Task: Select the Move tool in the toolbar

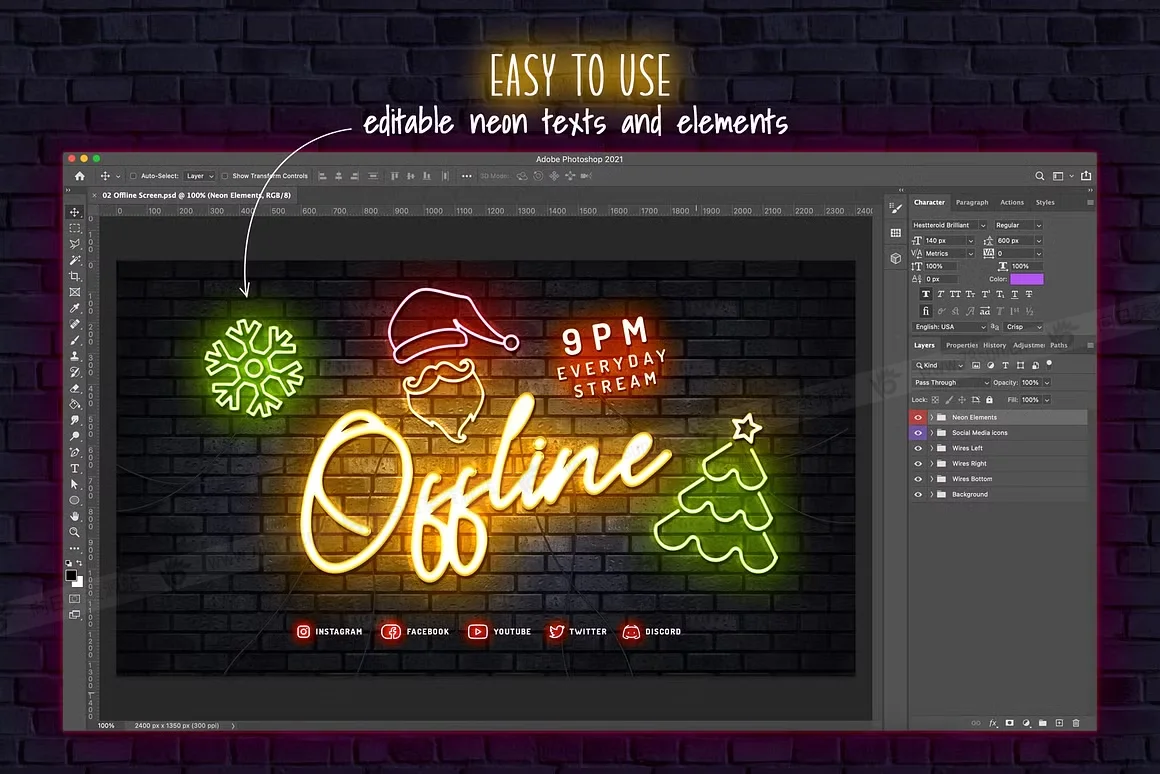Action: (x=75, y=212)
